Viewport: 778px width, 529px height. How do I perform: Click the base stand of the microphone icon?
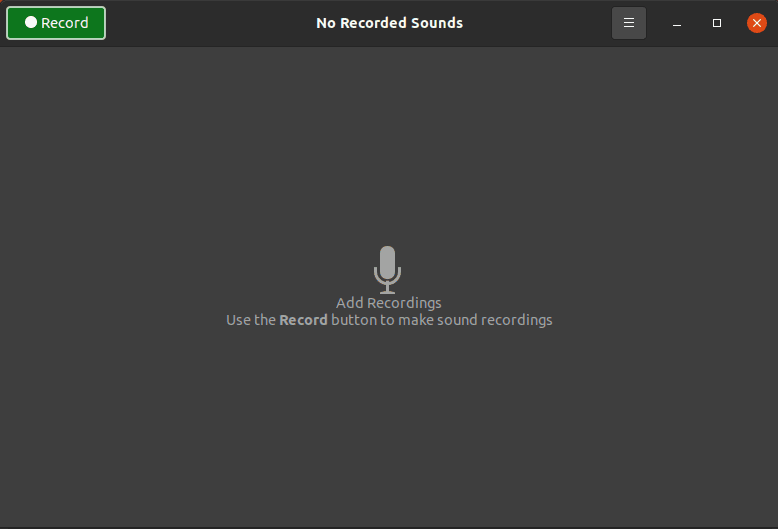tap(388, 289)
